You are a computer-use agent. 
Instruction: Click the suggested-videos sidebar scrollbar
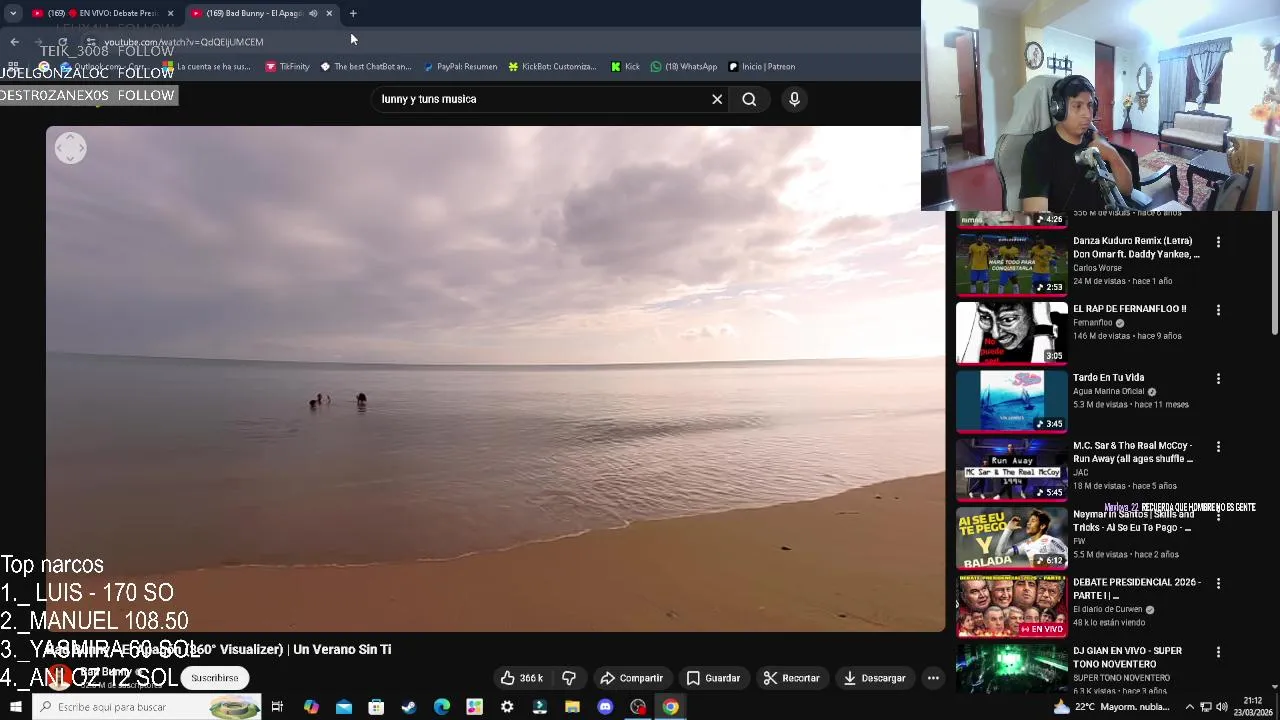pyautogui.click(x=1274, y=272)
